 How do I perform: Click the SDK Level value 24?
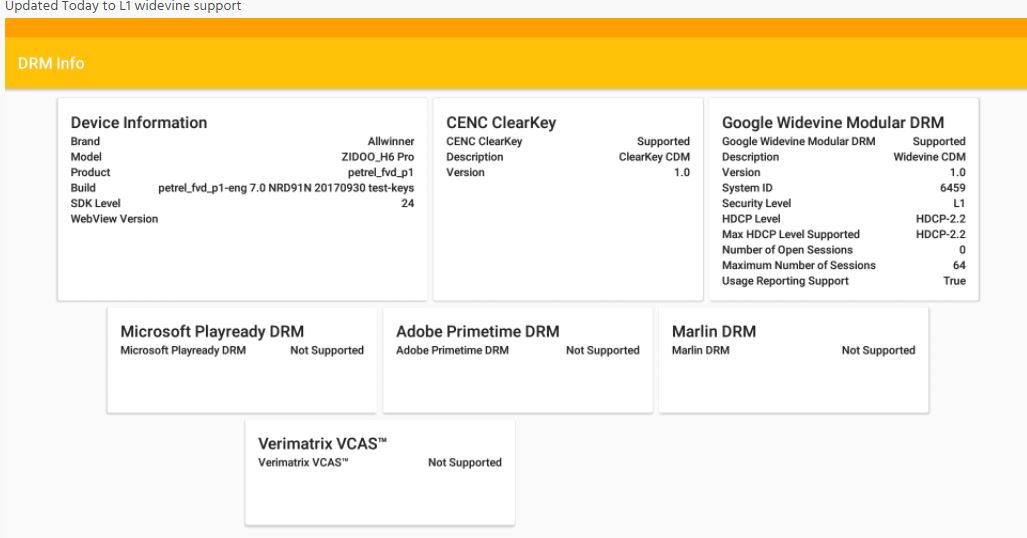pos(407,203)
